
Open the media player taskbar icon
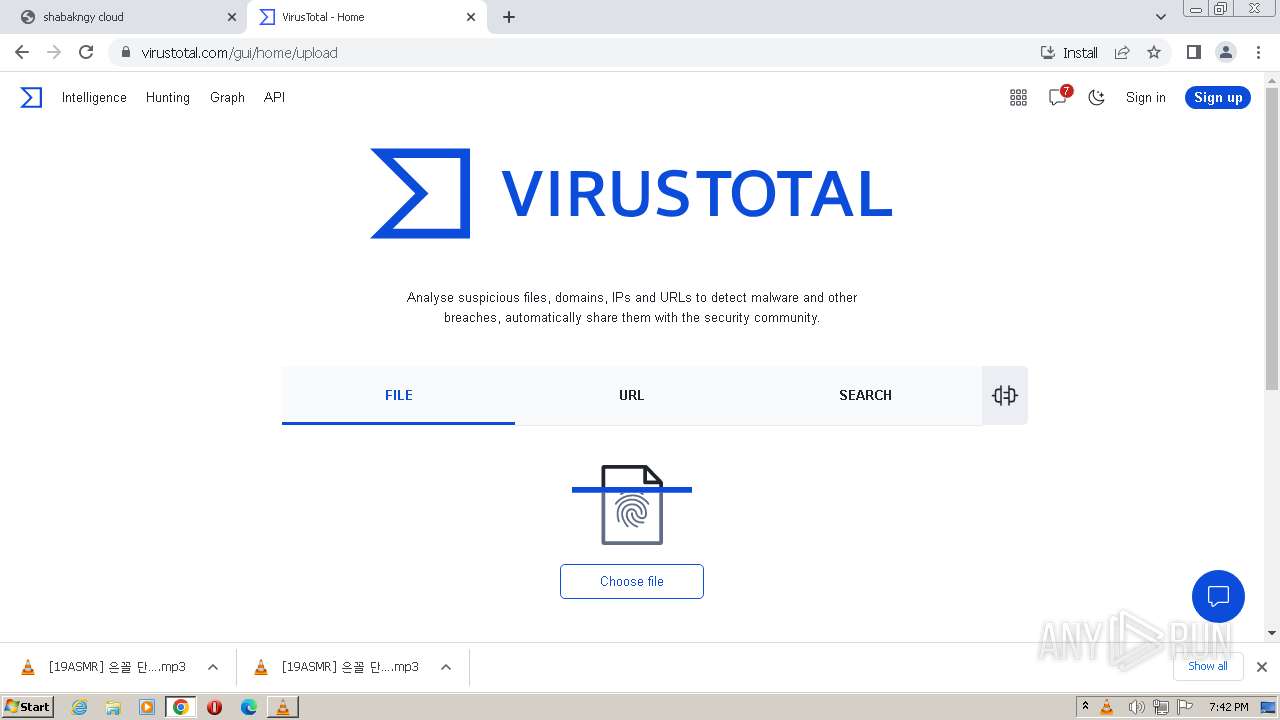(147, 707)
